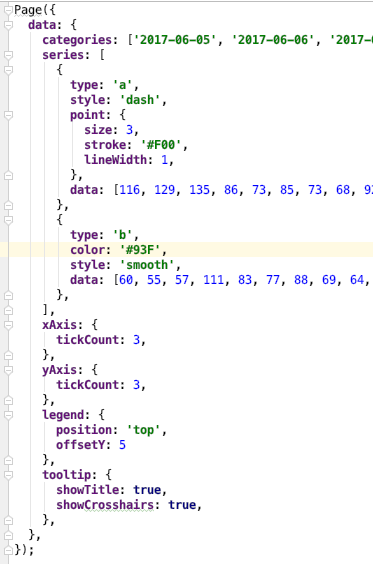Image resolution: width=373 pixels, height=564 pixels.
Task: Click number 83 in second data array
Action: [x=245, y=280]
